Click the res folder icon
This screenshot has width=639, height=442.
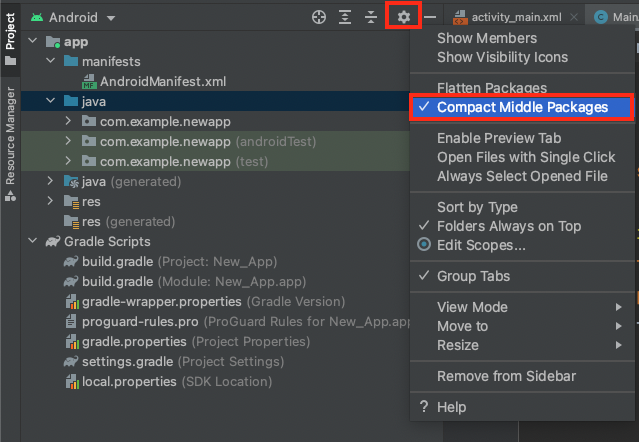[71, 202]
